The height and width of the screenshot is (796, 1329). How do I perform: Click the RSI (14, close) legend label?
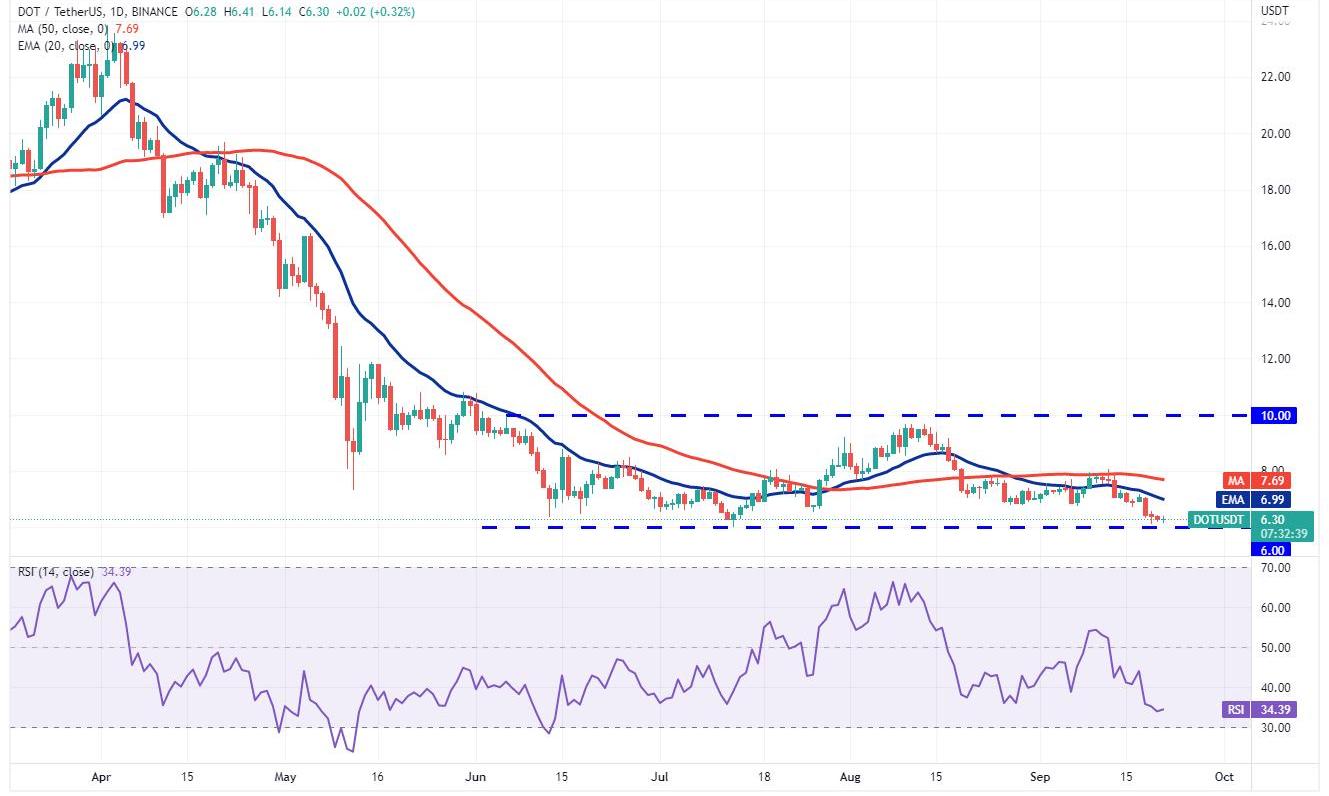(56, 572)
